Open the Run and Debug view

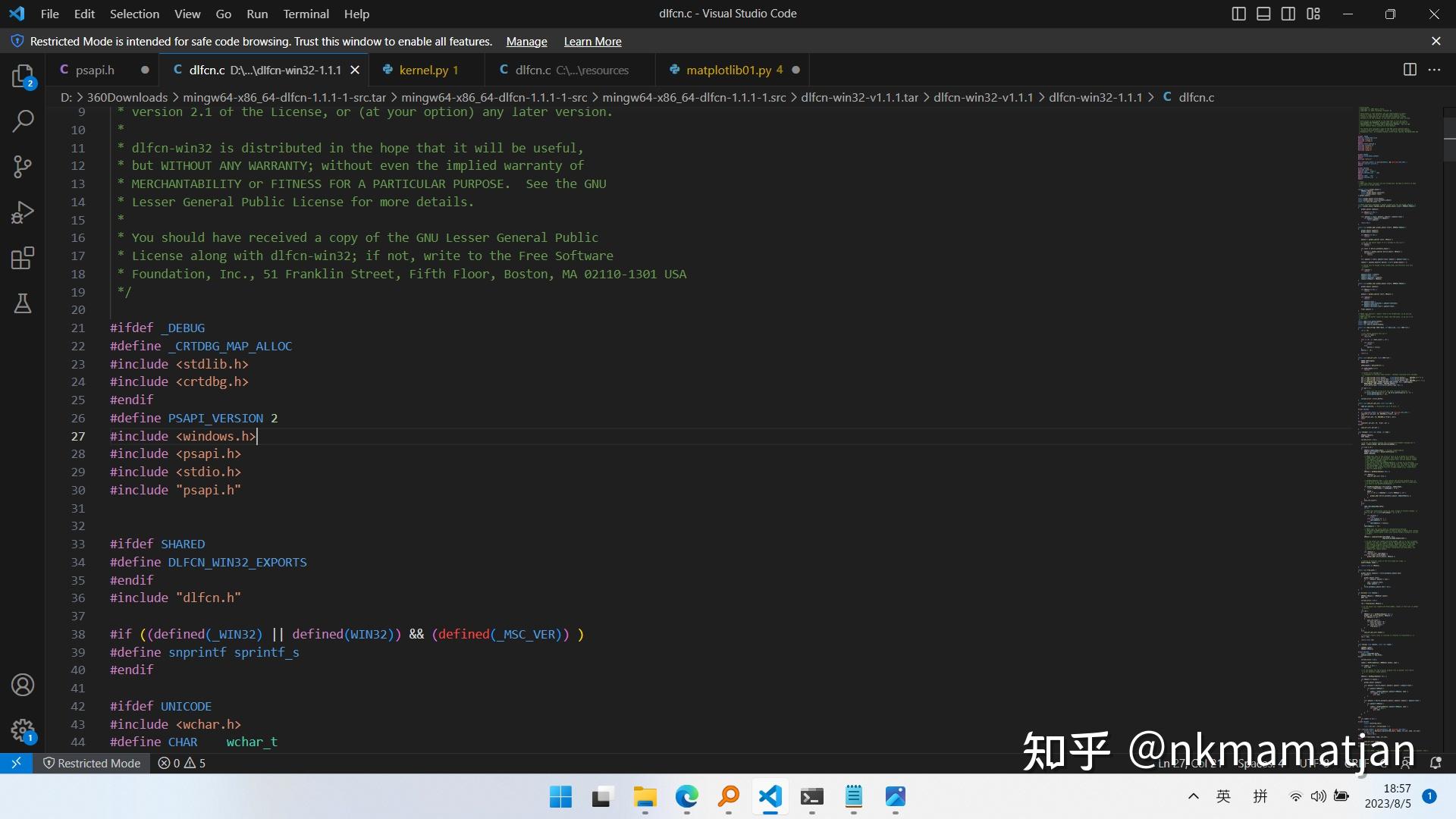[23, 212]
